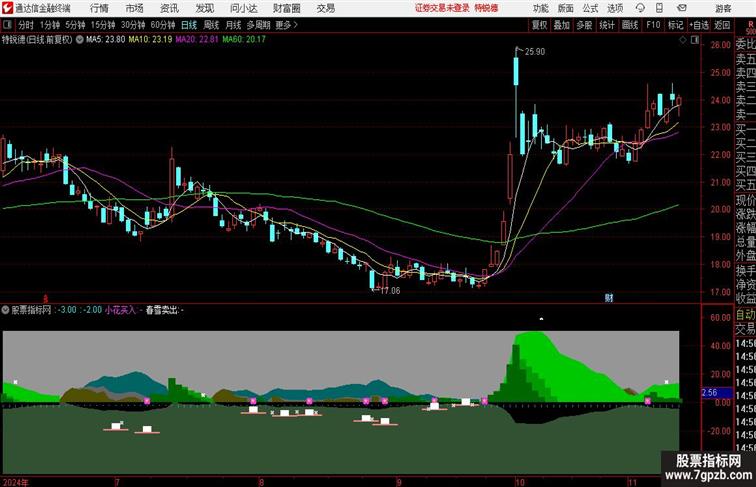Click the 游客 guest account label

[x=723, y=8]
